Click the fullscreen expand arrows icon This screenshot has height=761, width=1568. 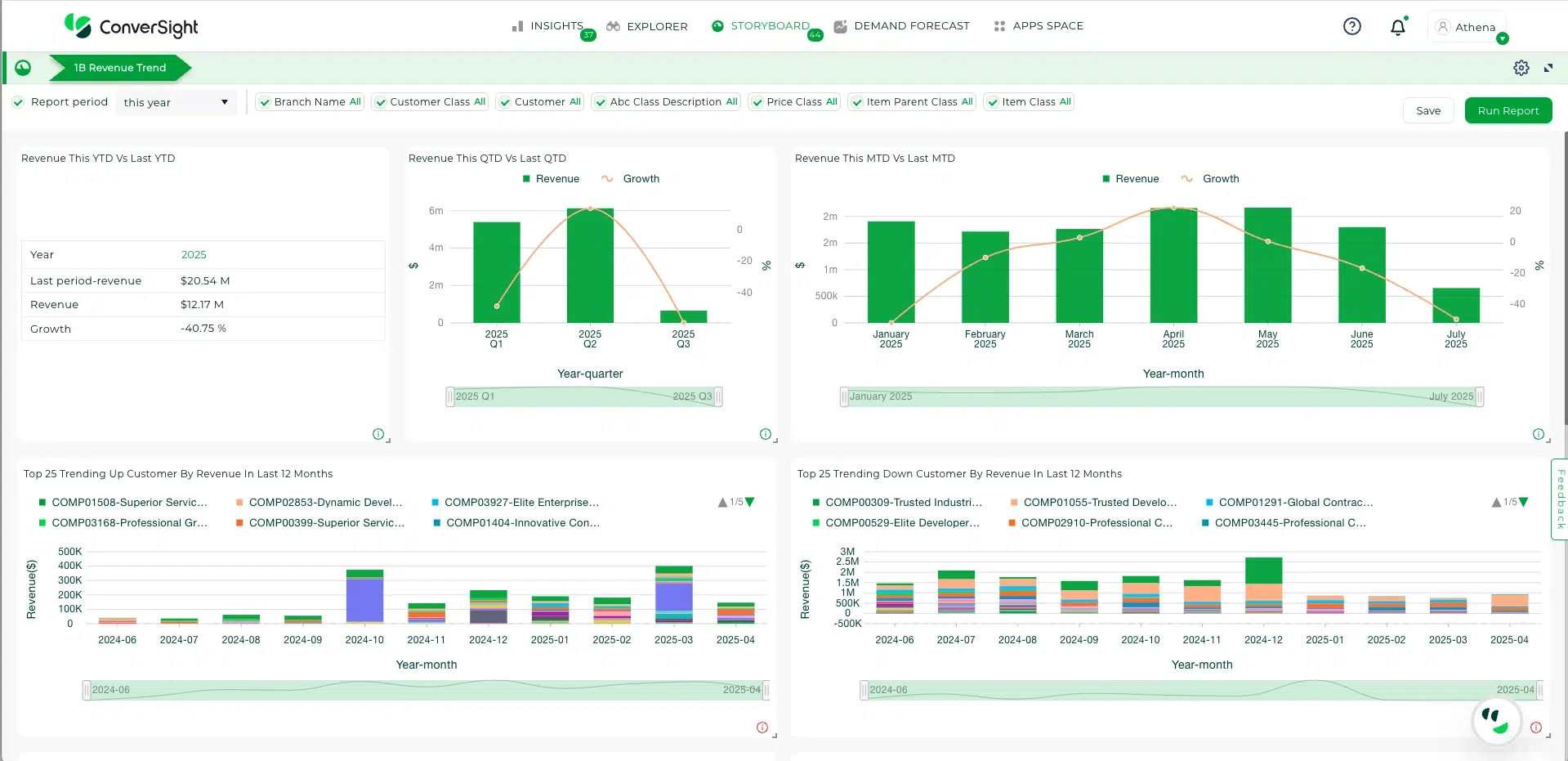(1548, 68)
